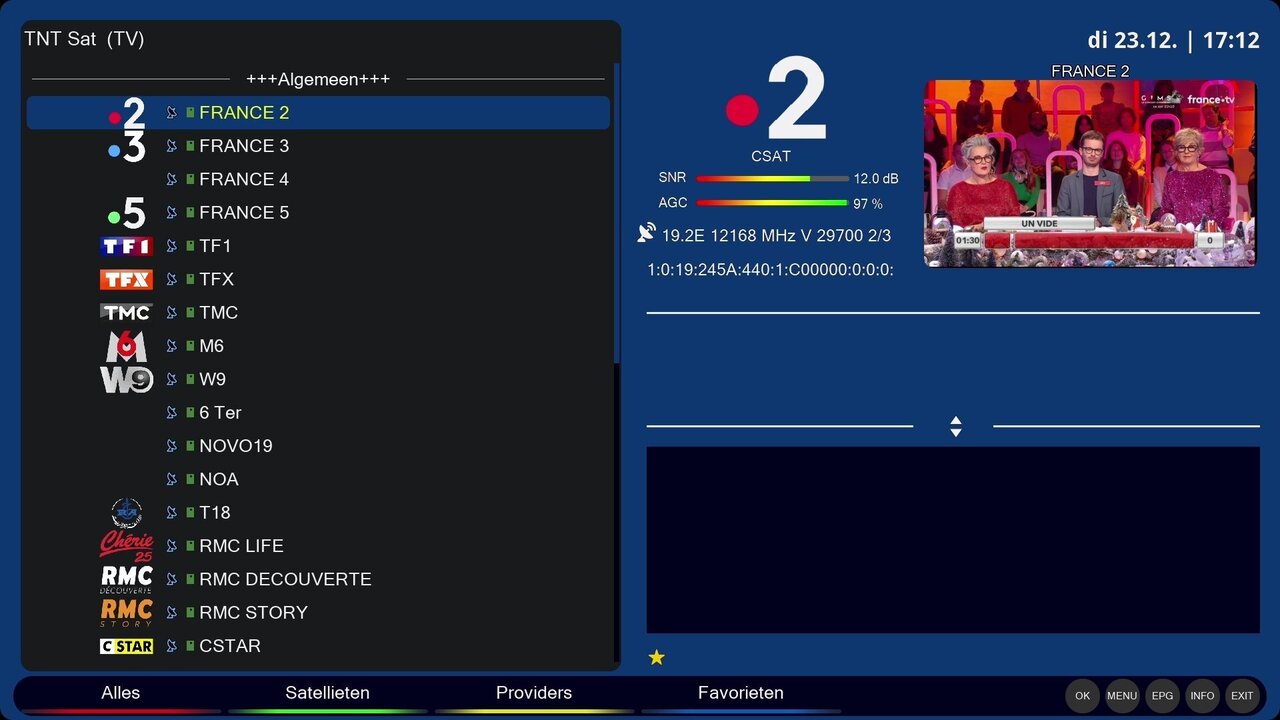Select the CSTAR channel name

coord(230,646)
